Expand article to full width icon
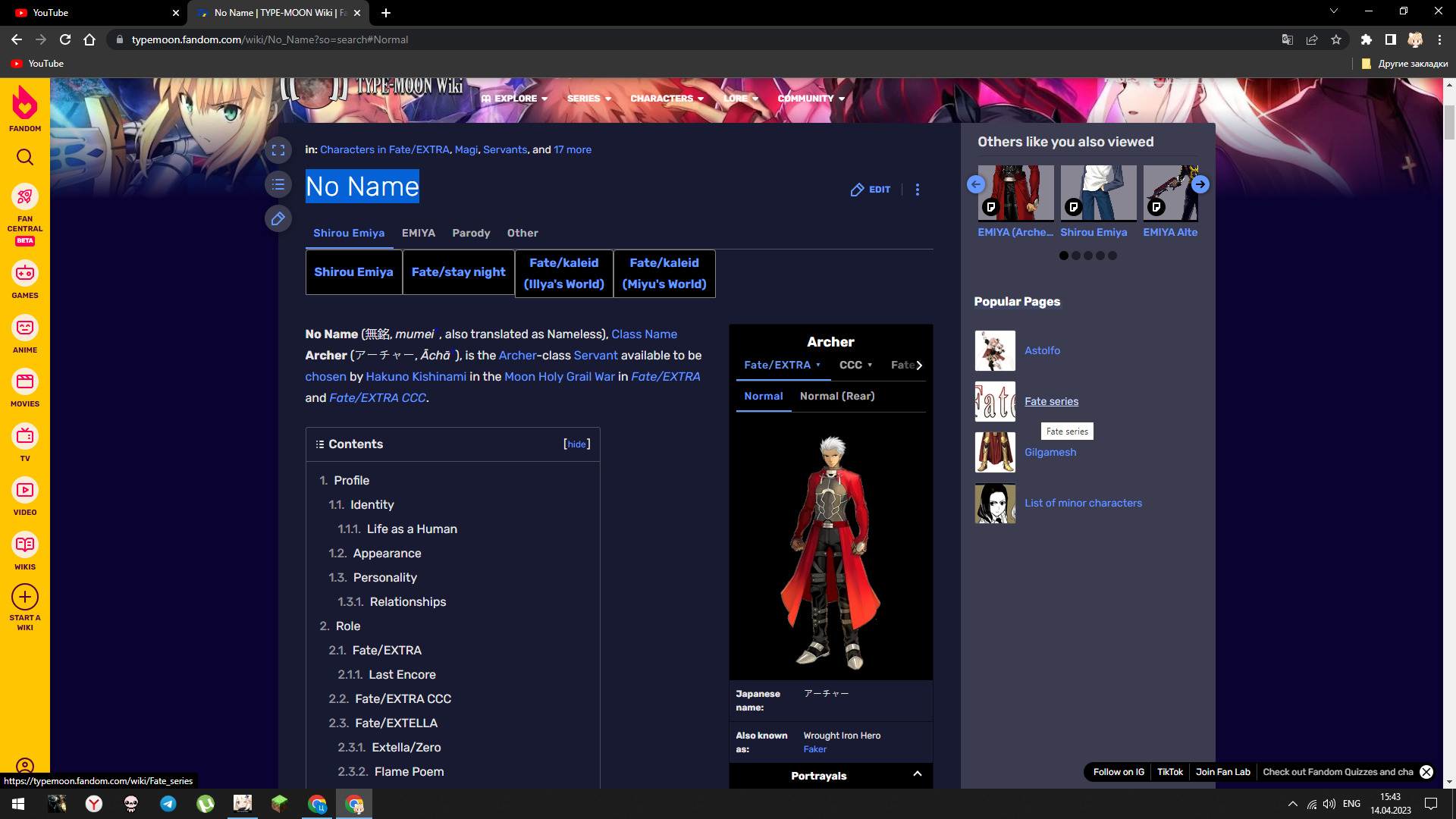The height and width of the screenshot is (819, 1456). pyautogui.click(x=278, y=150)
